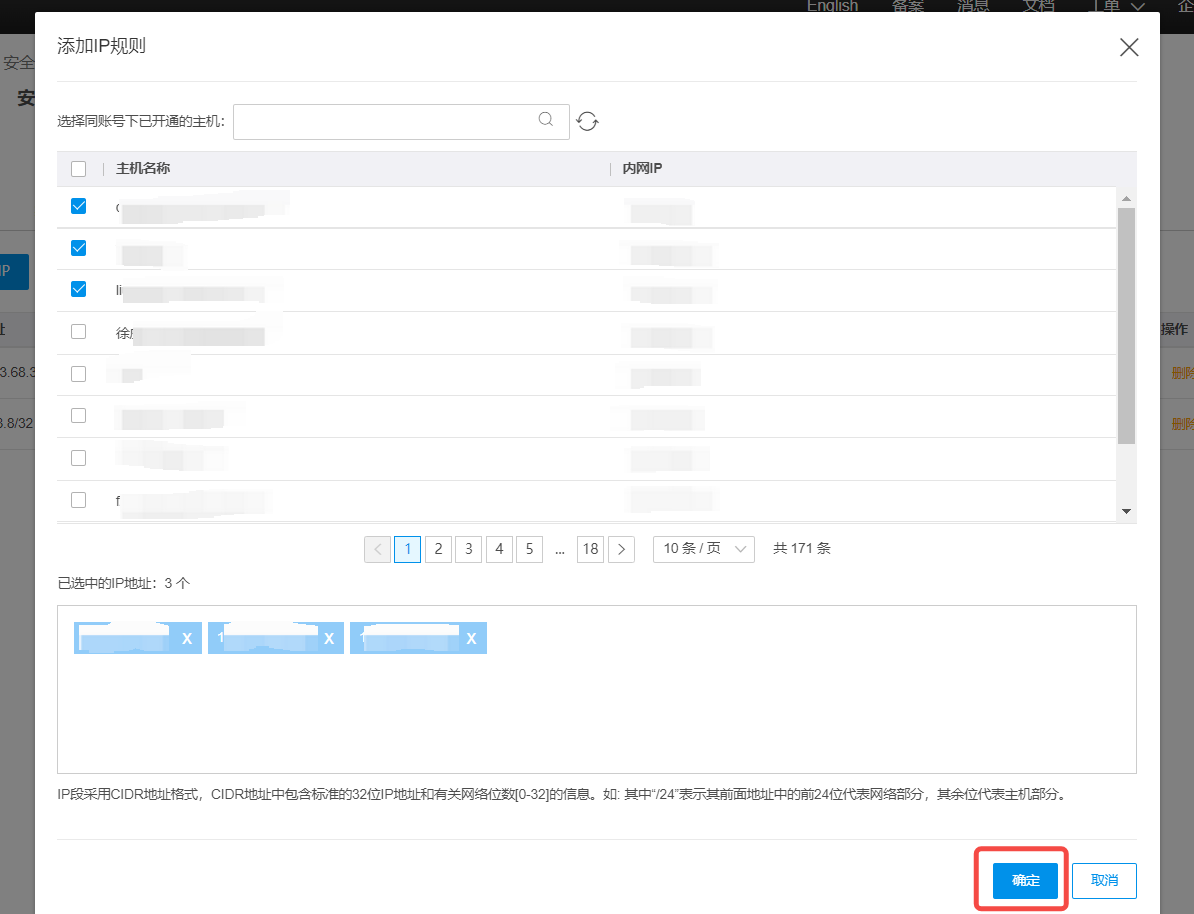Screen dimensions: 1194x914
Task: Close the 添加IP规则 dialog
Action: point(1129,47)
